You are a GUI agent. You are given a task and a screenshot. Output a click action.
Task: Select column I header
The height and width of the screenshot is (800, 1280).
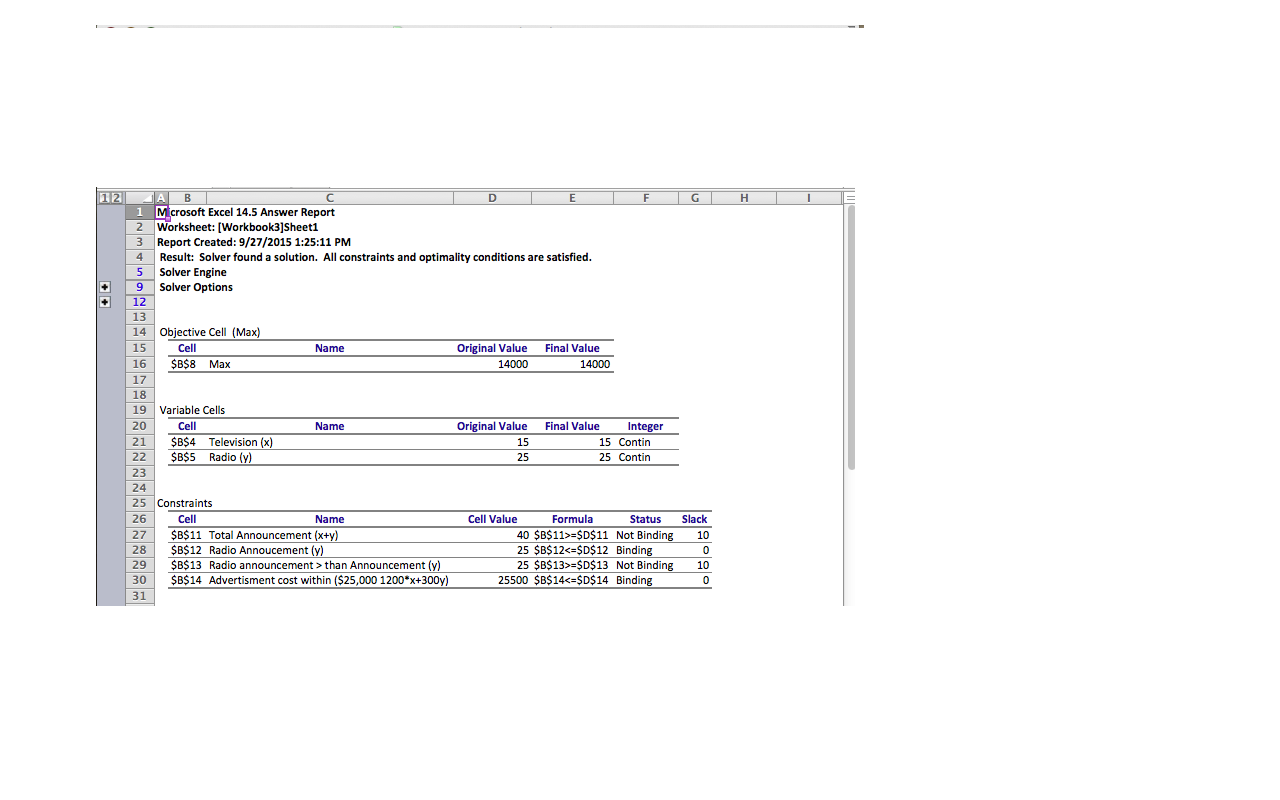(808, 198)
